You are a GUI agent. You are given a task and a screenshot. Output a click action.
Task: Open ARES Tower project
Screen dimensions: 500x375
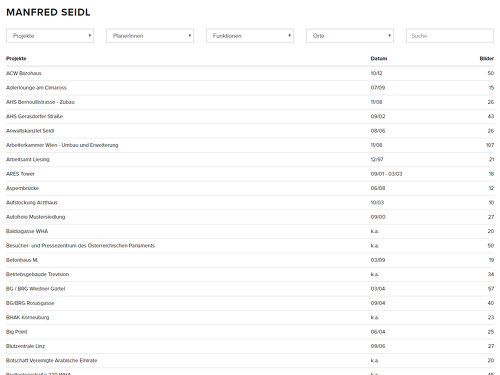(20, 174)
